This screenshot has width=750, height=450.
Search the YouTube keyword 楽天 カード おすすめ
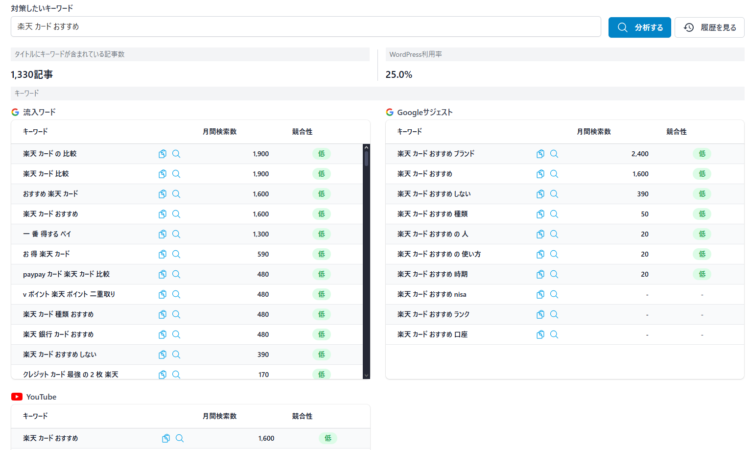point(179,438)
